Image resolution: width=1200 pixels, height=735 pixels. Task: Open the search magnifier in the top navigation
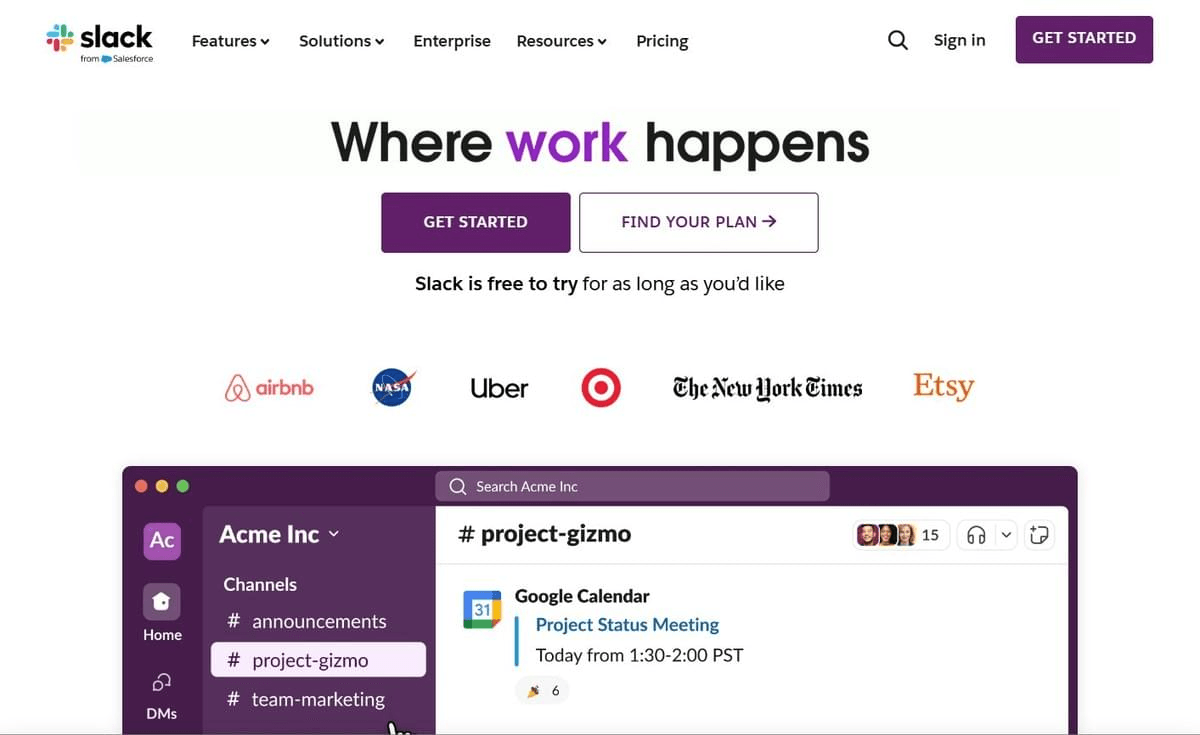[x=897, y=40]
